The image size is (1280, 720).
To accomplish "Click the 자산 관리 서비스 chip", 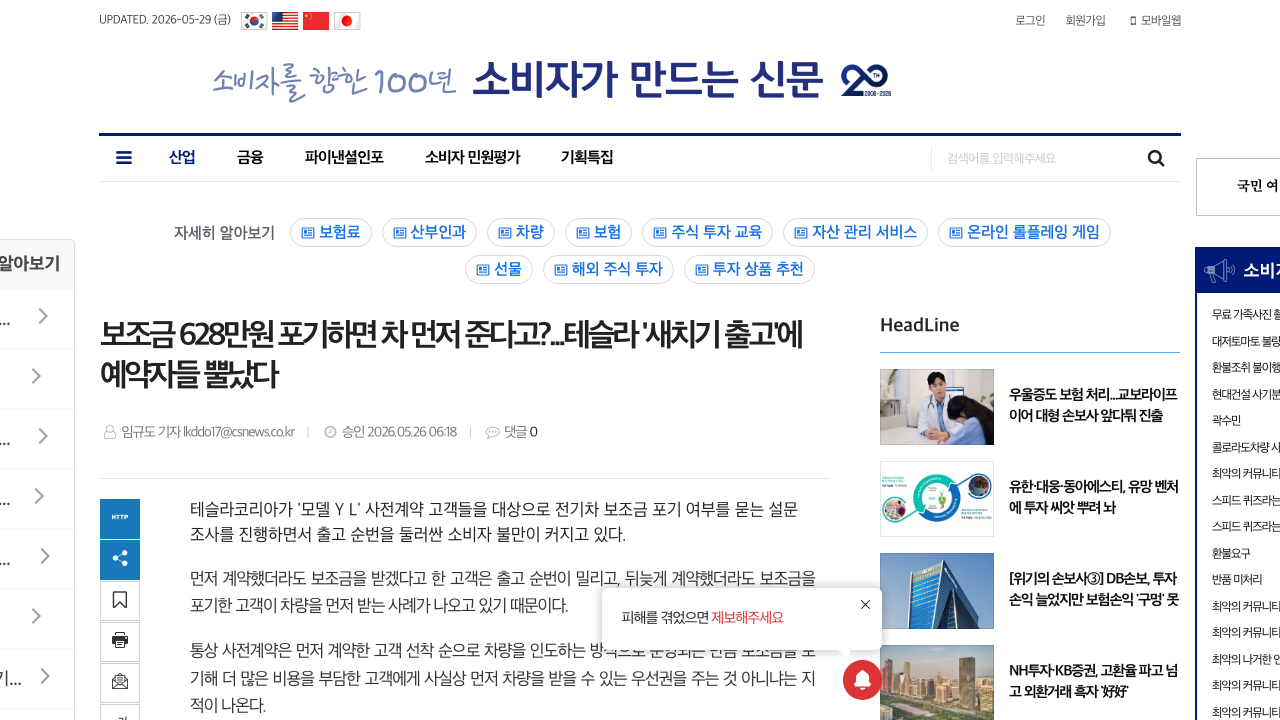I will (x=855, y=232).
